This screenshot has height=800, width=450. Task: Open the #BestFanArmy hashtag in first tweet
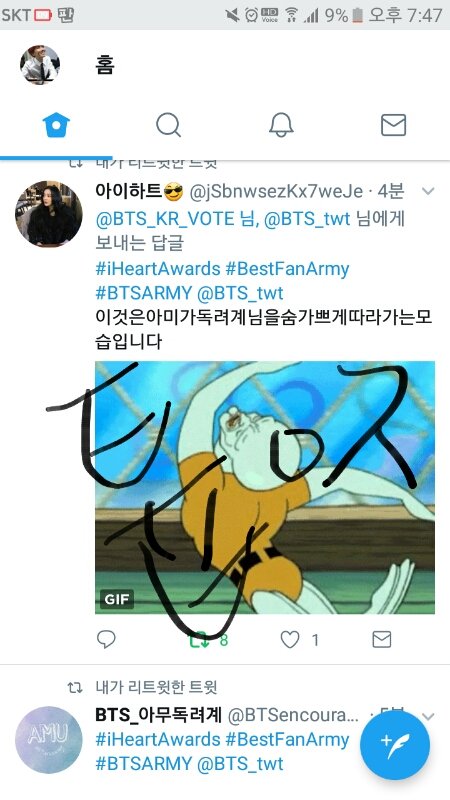click(287, 268)
